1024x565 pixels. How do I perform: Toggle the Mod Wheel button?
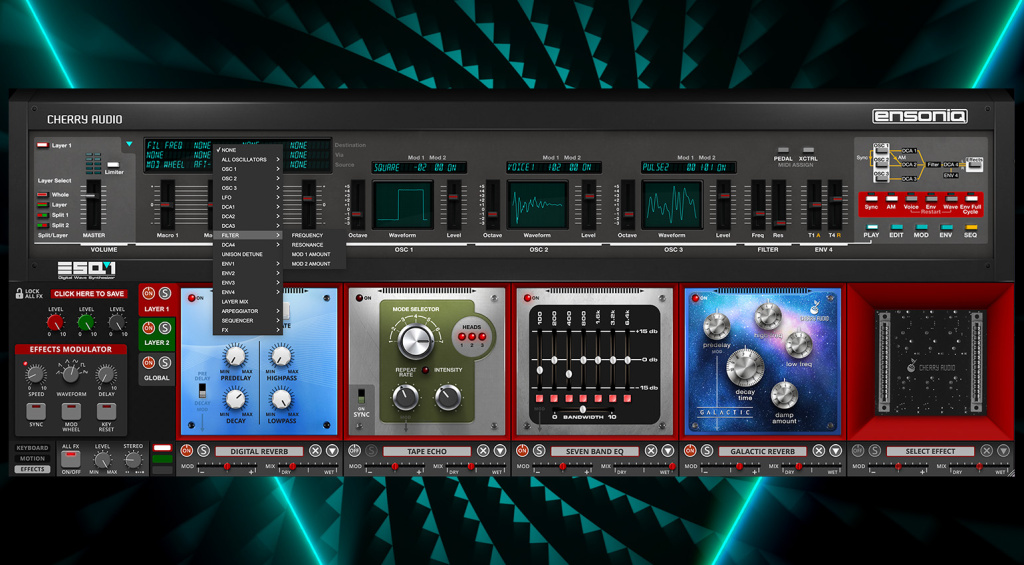[71, 411]
